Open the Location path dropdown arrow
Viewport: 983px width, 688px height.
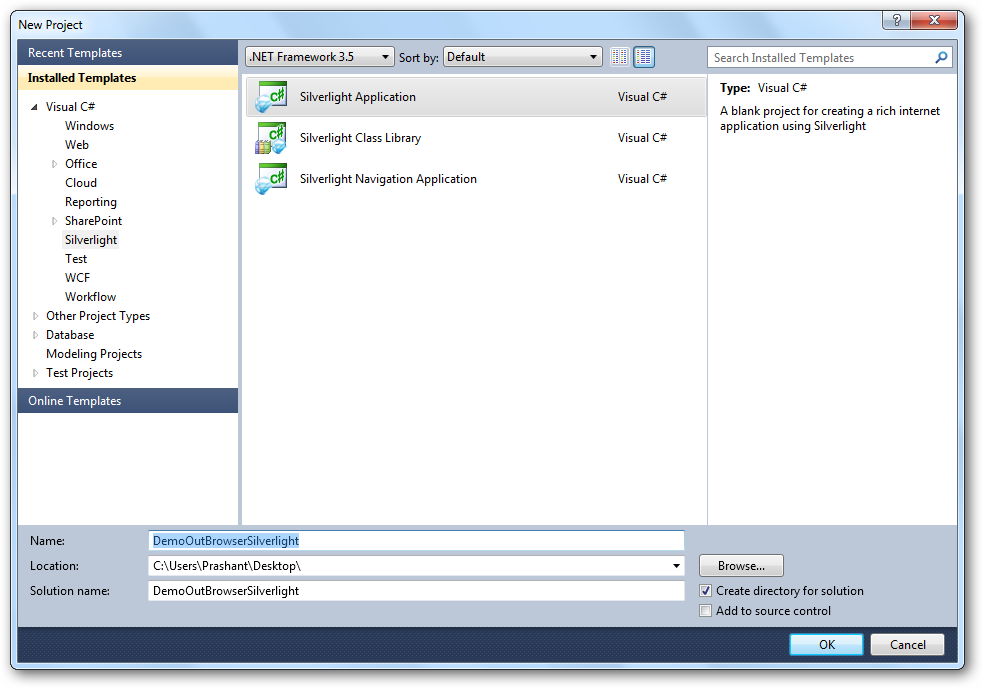676,566
